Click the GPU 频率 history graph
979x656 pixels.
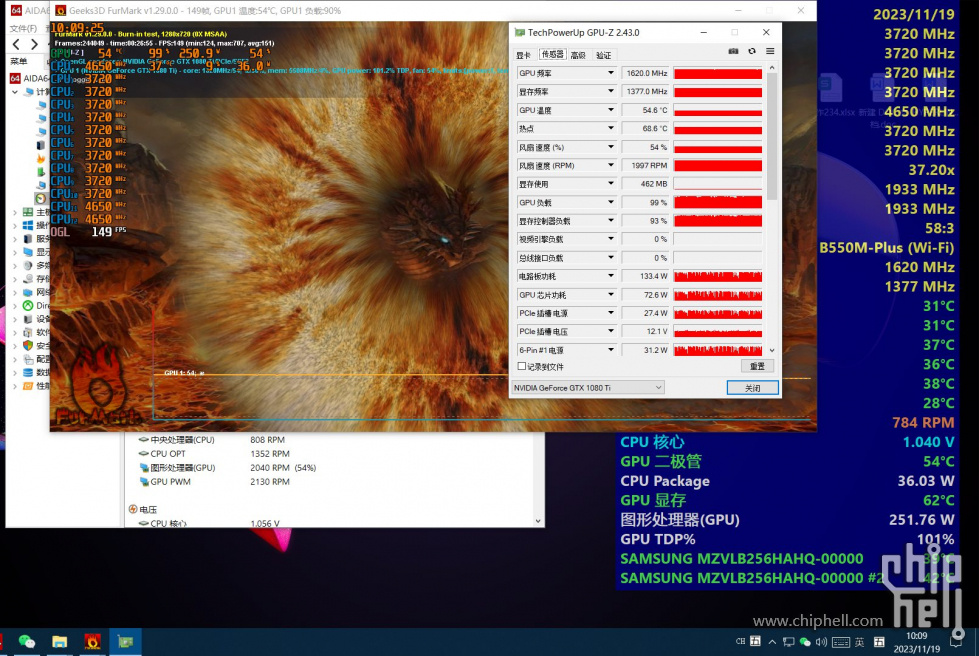[x=718, y=73]
